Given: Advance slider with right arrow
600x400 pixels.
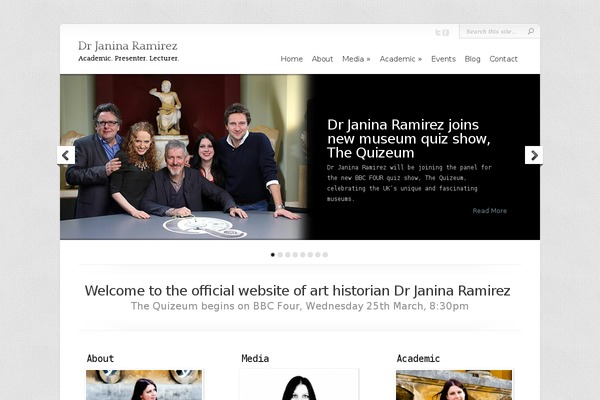Looking at the screenshot, I should tap(533, 155).
